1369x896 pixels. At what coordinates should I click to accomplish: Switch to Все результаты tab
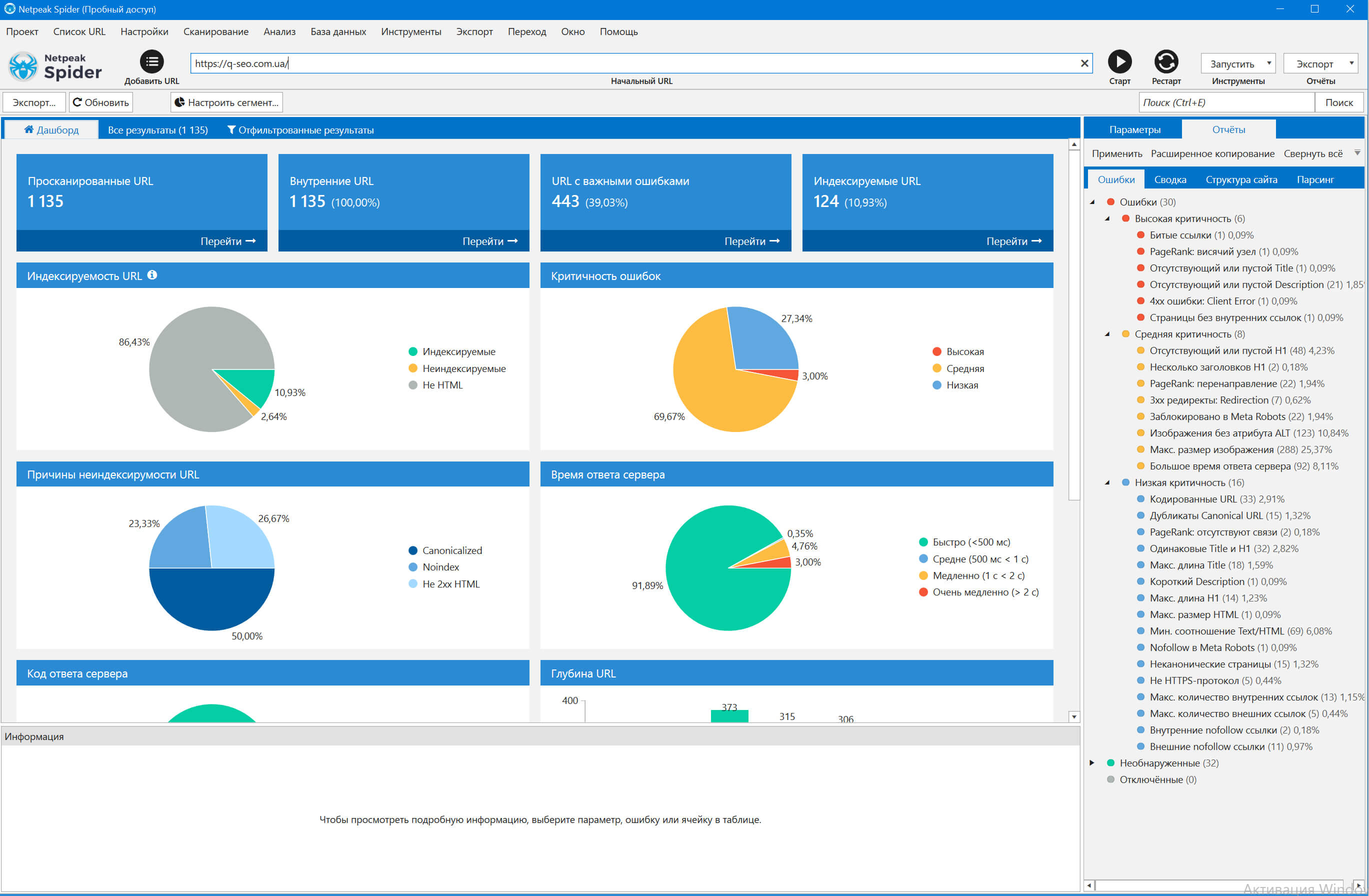coord(157,130)
